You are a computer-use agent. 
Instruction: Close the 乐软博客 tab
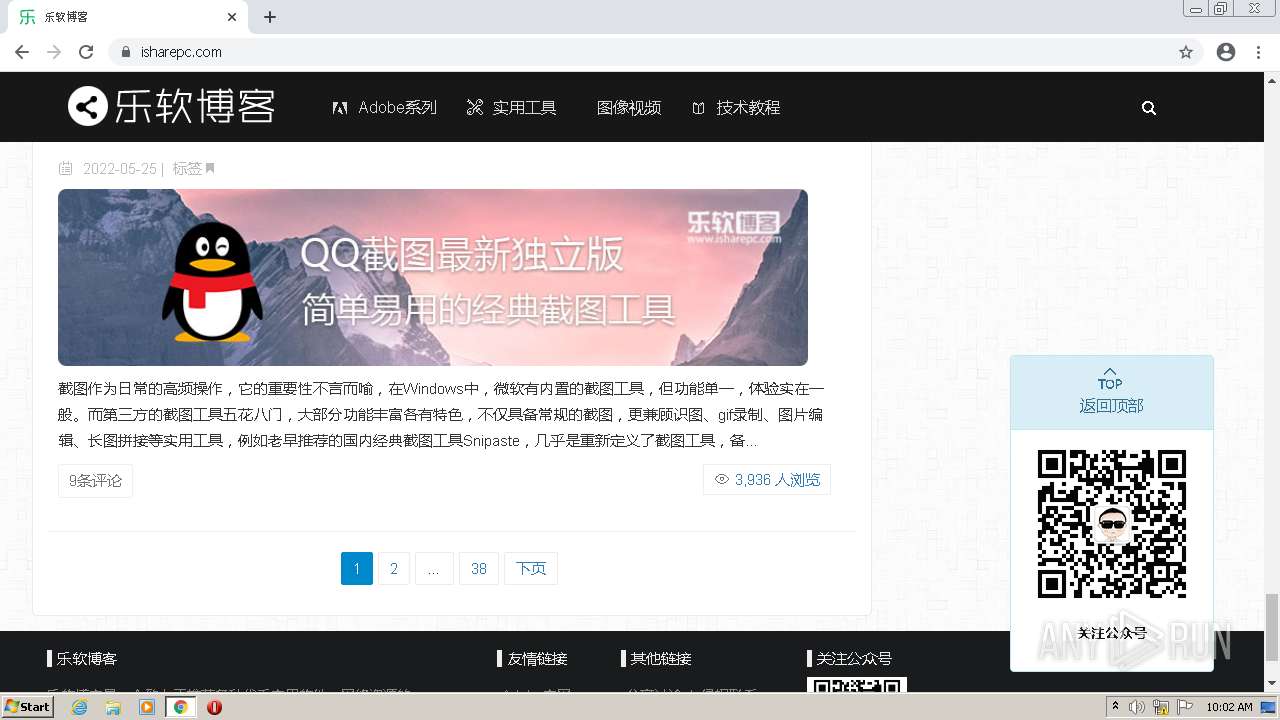coord(232,17)
